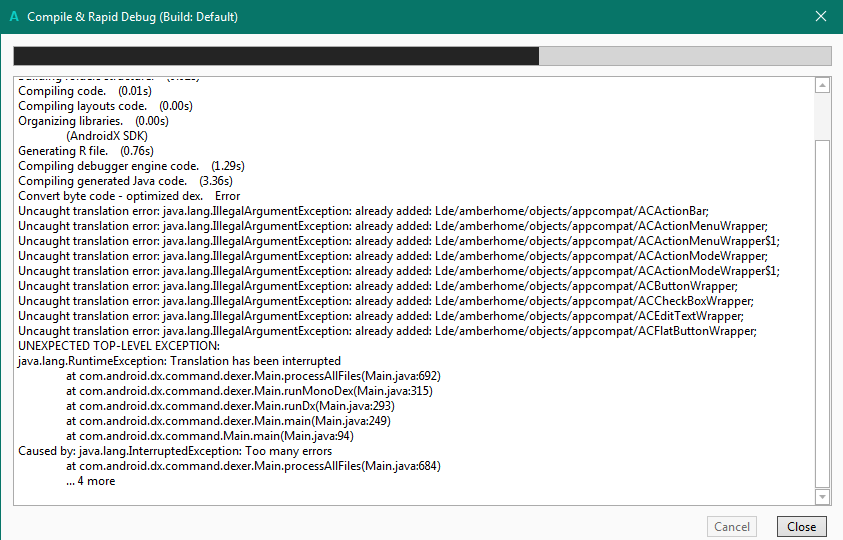This screenshot has height=540, width=843.
Task: Click the 'Translation has been interrupted' line
Action: [x=180, y=361]
